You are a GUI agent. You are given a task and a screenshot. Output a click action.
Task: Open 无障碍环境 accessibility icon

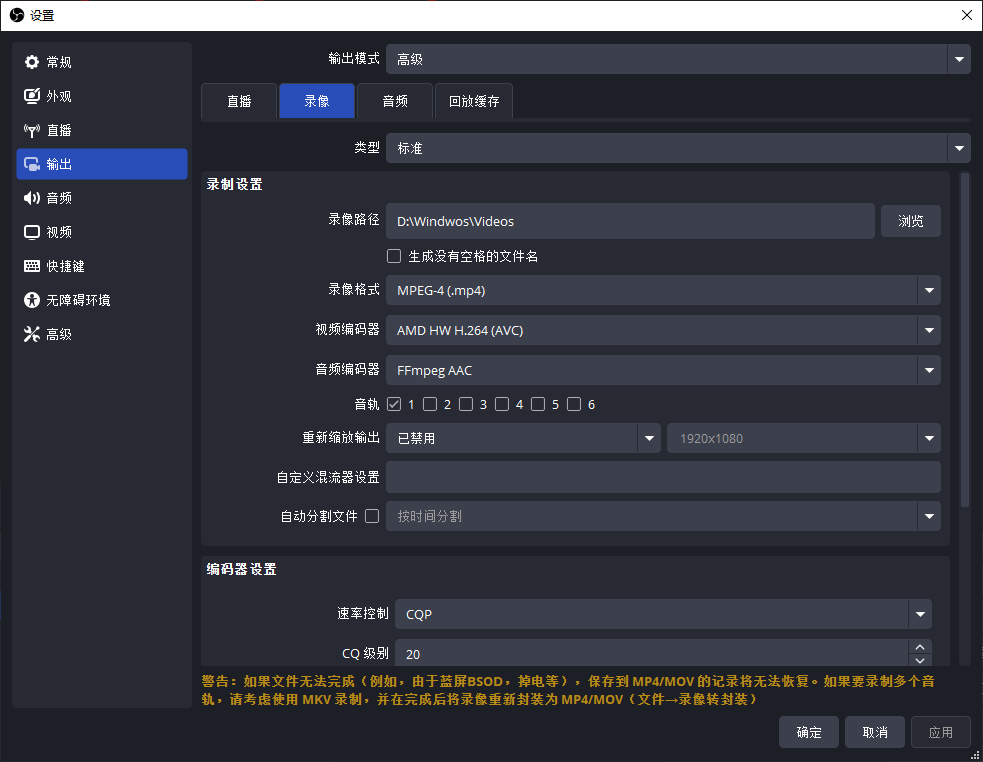[x=32, y=300]
